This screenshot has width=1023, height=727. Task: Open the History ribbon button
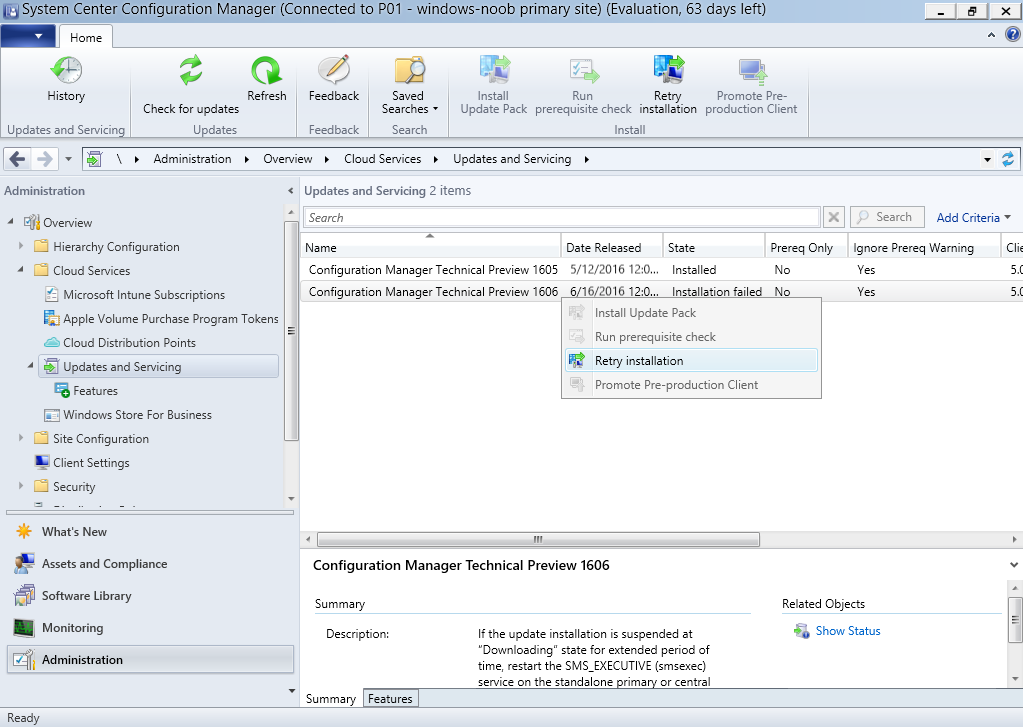pyautogui.click(x=66, y=79)
